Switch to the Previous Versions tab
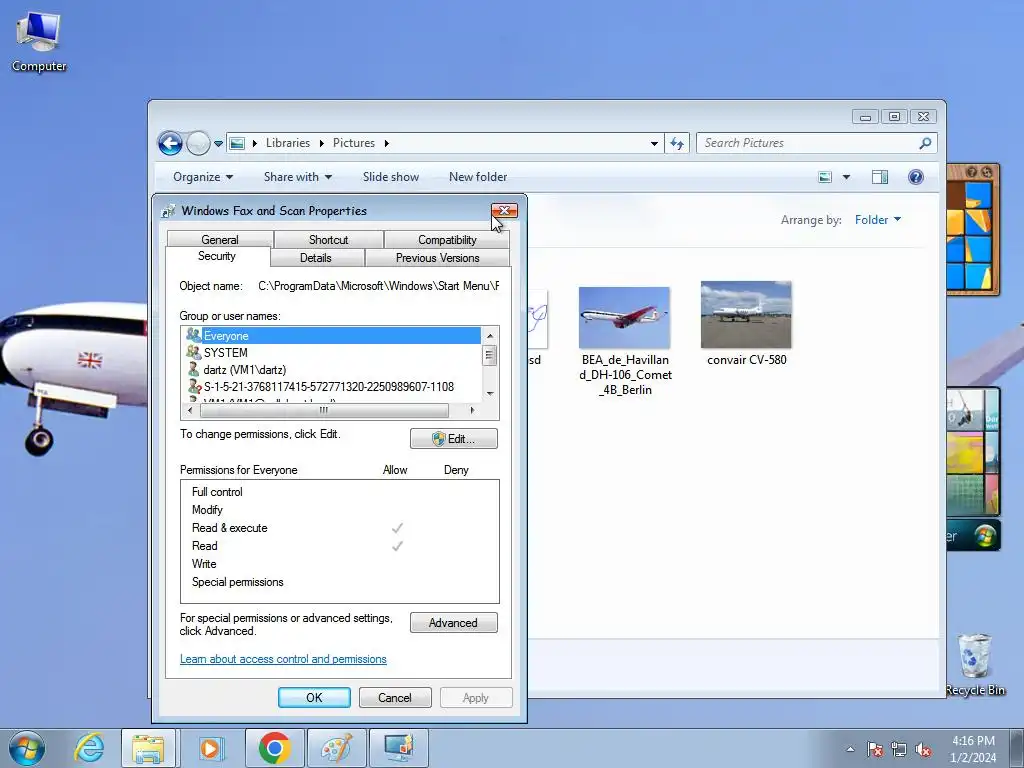This screenshot has height=768, width=1024. (x=438, y=258)
